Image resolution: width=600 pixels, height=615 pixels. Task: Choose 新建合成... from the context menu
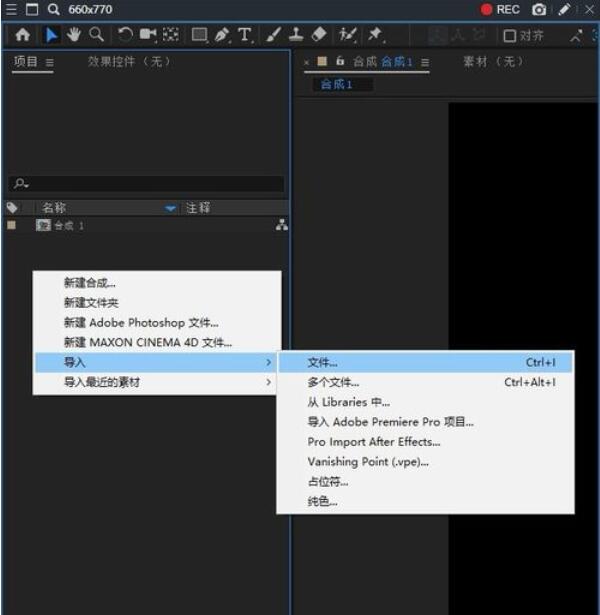click(x=157, y=283)
